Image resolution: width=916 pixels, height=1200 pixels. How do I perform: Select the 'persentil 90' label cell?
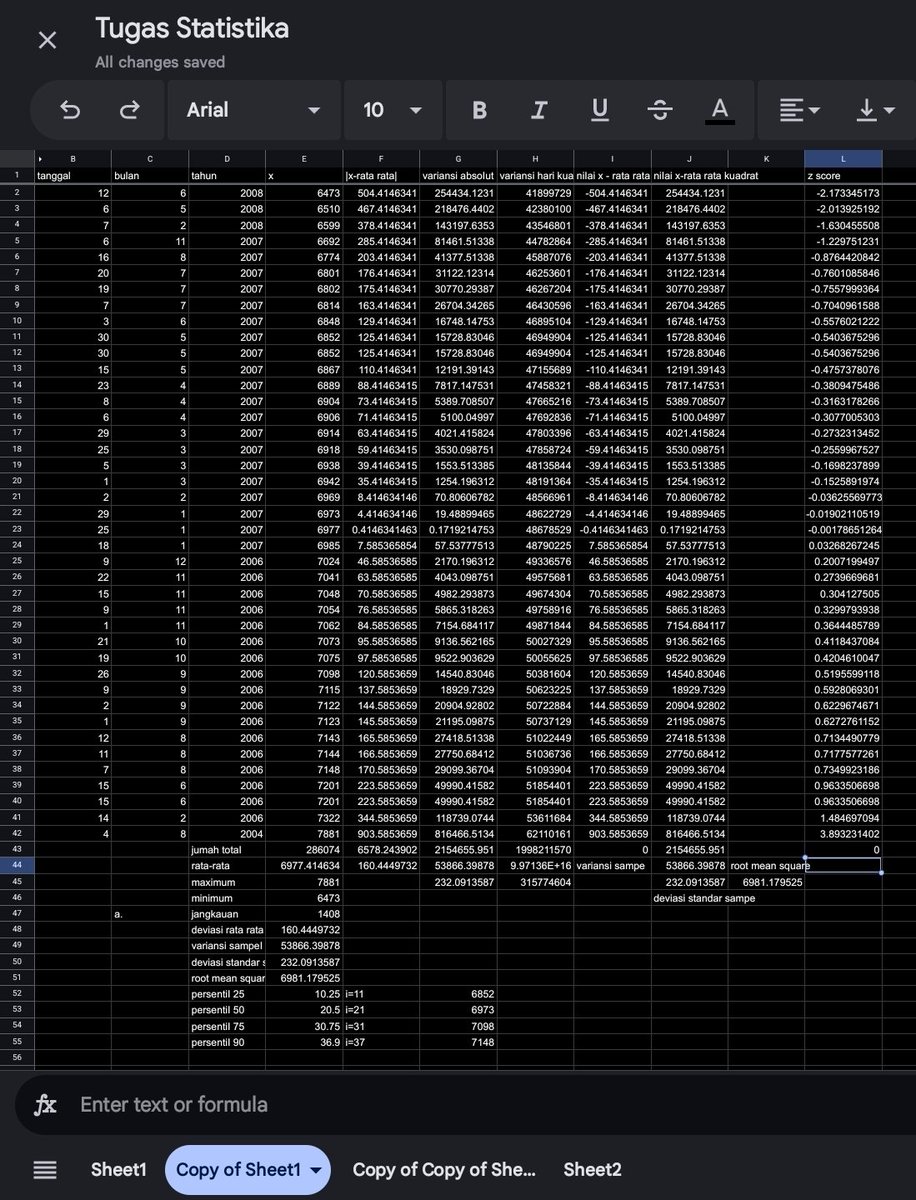(227, 1042)
